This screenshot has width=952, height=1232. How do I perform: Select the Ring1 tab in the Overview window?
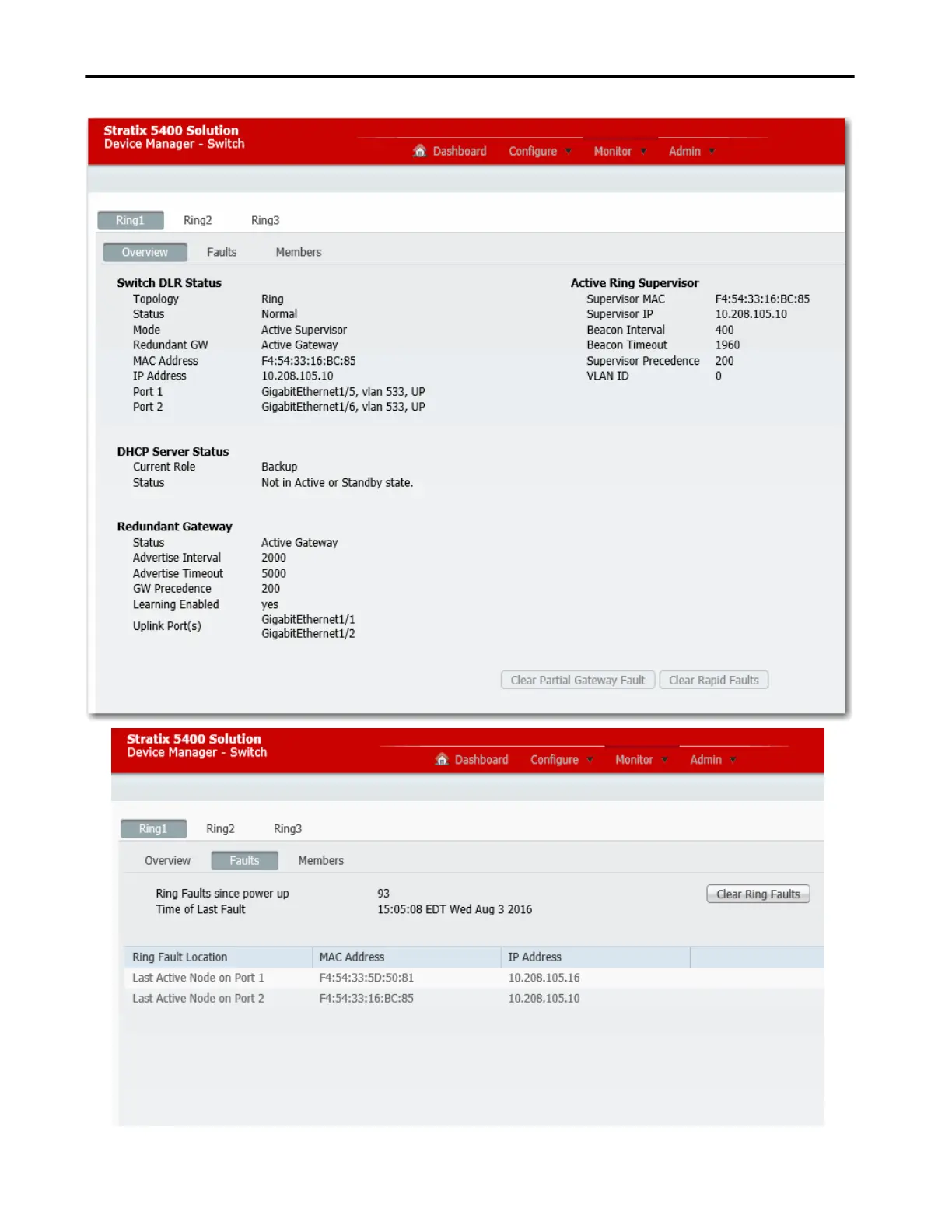click(x=131, y=220)
